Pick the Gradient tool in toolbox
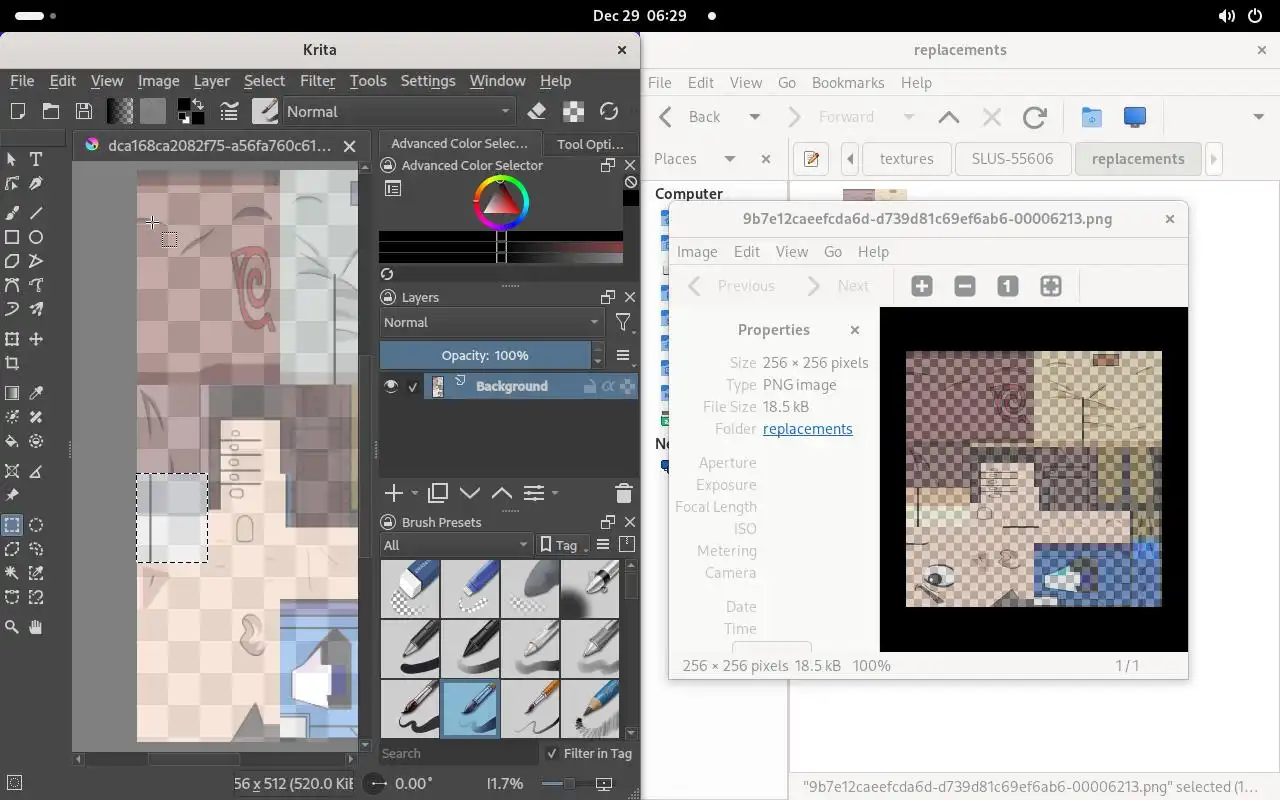The image size is (1280, 800). point(12,393)
